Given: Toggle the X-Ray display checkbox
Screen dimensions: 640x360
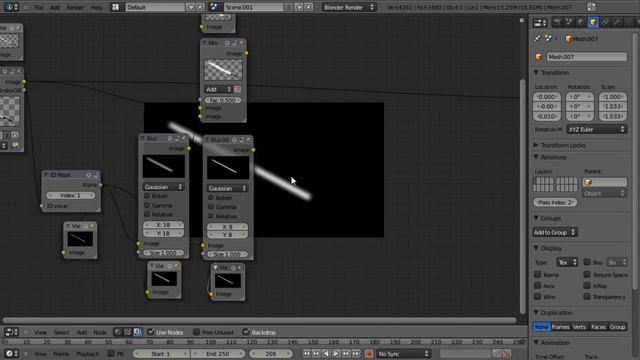Looking at the screenshot, I should pyautogui.click(x=587, y=285).
